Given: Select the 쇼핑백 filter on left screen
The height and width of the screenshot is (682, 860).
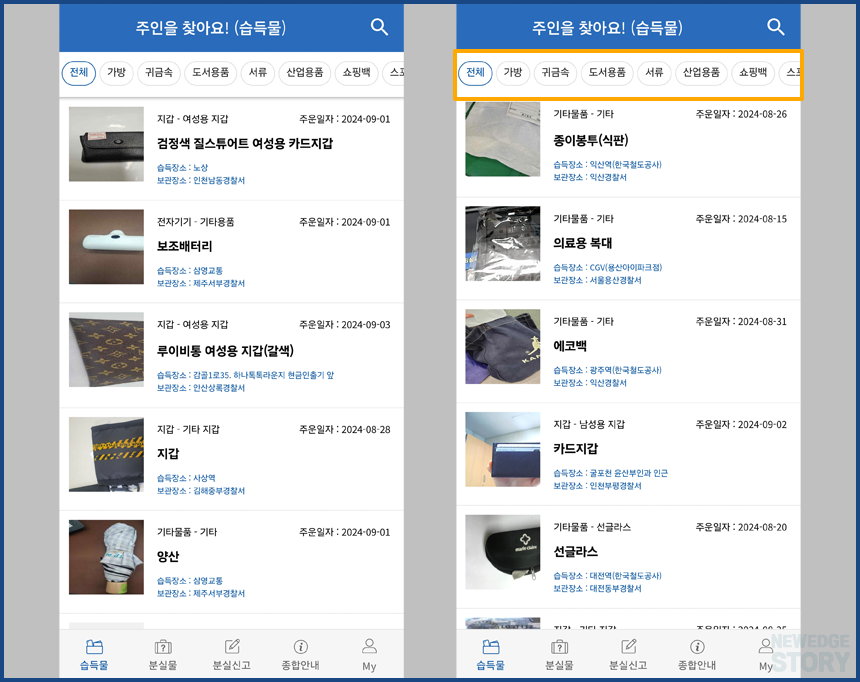Looking at the screenshot, I should (x=357, y=72).
